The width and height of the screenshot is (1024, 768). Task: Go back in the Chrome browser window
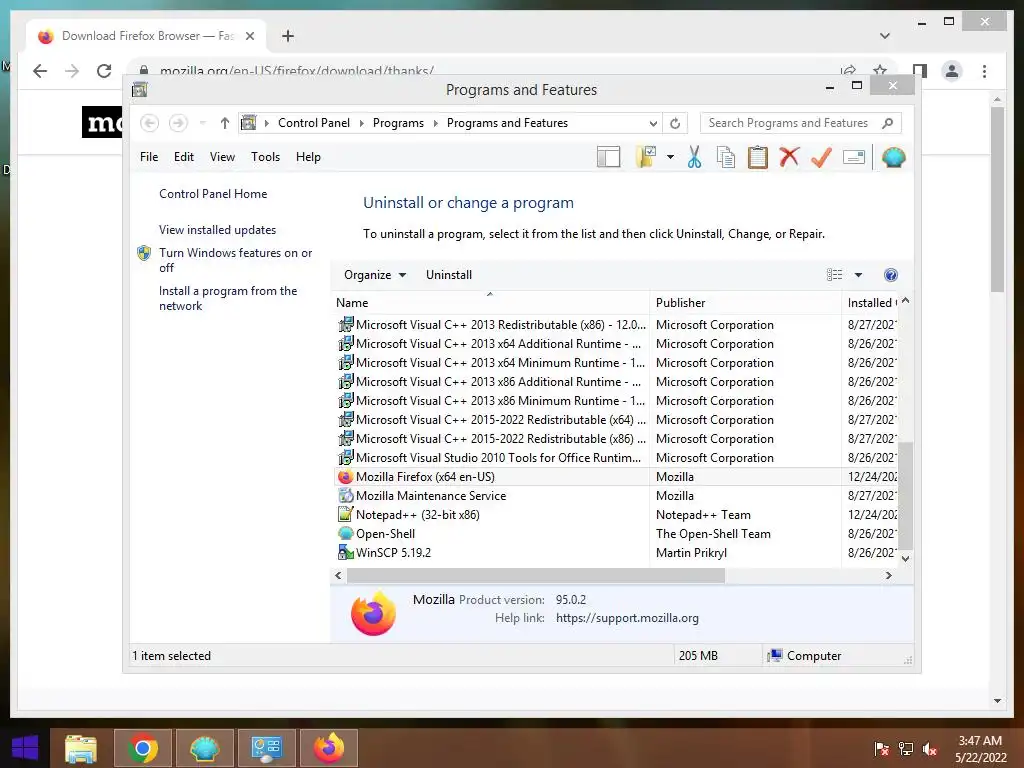[x=40, y=71]
